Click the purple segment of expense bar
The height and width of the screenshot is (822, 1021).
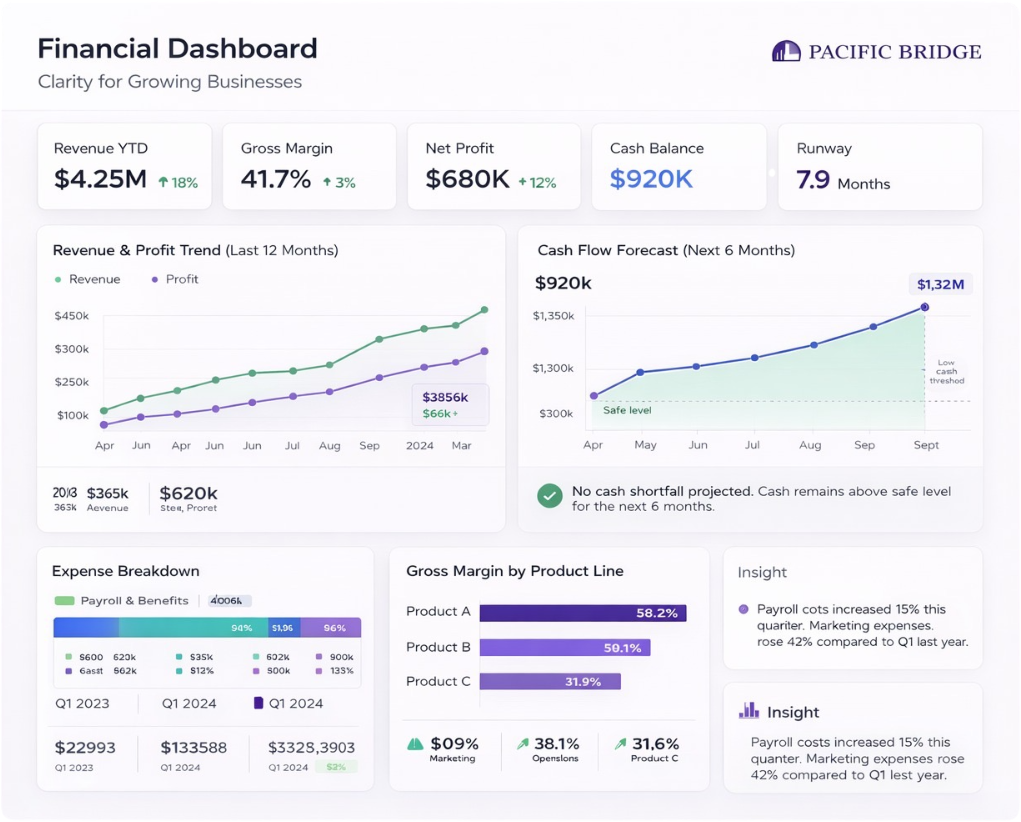tap(330, 628)
